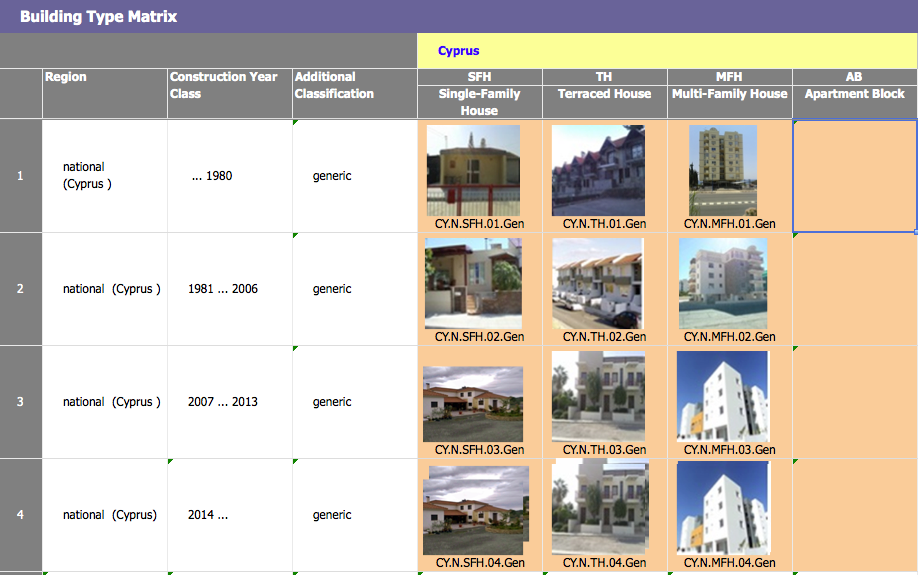The image size is (918, 575).
Task: Select row header number 1
Action: [20, 176]
